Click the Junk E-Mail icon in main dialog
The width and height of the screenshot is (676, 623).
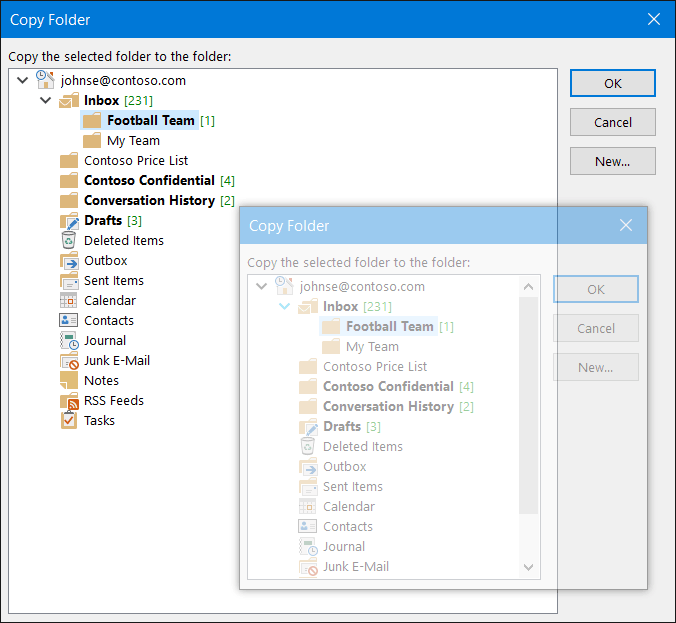[x=69, y=361]
